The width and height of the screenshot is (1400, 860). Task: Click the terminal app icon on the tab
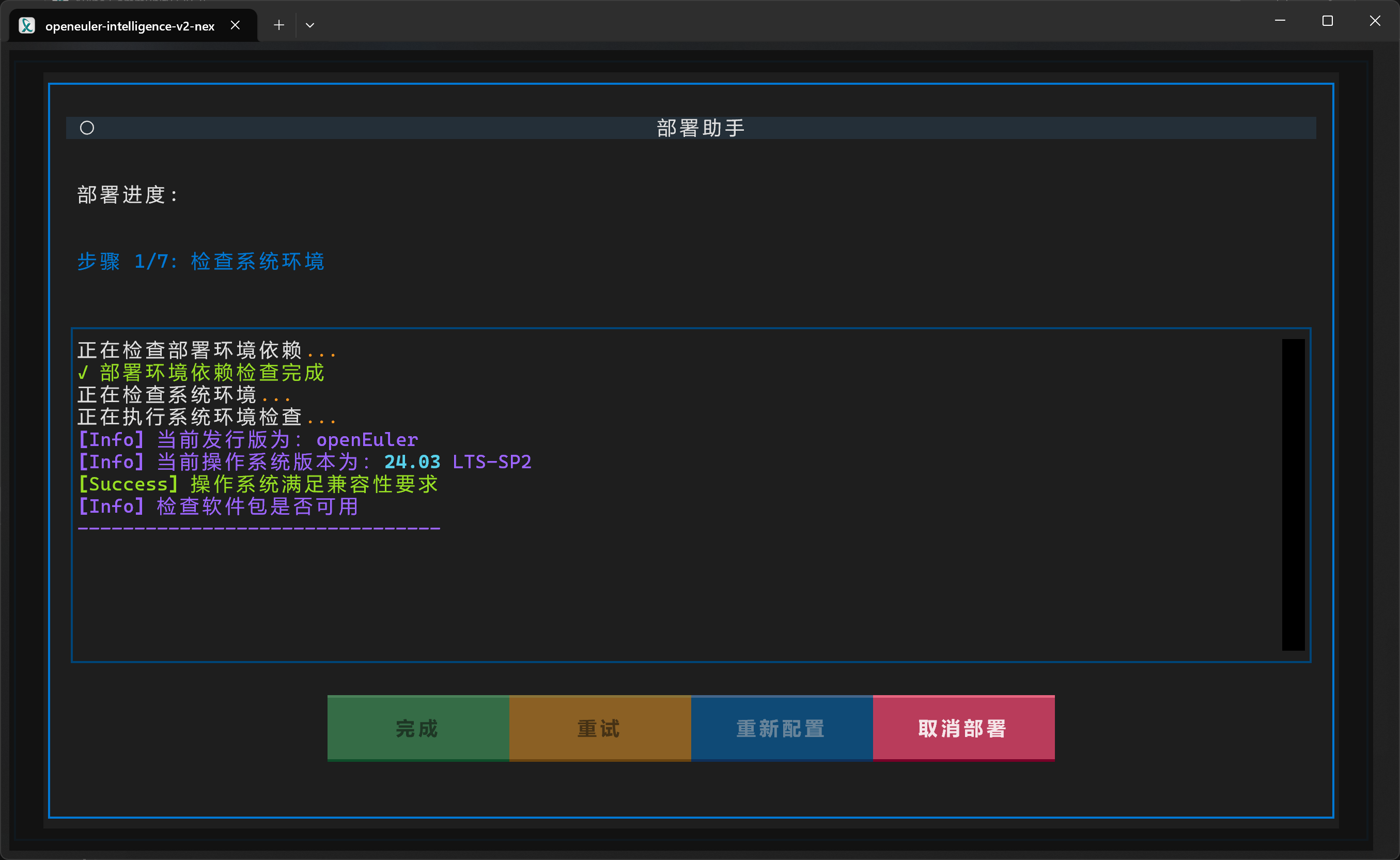(27, 26)
